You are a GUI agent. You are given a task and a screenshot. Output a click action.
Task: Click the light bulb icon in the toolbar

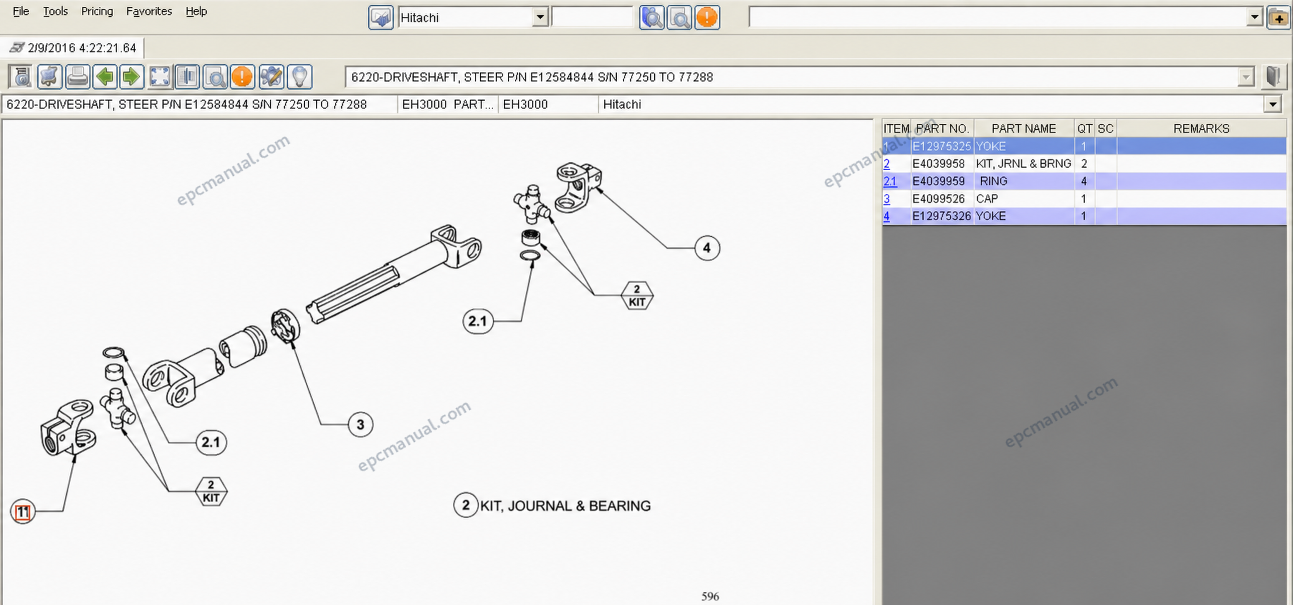point(299,77)
